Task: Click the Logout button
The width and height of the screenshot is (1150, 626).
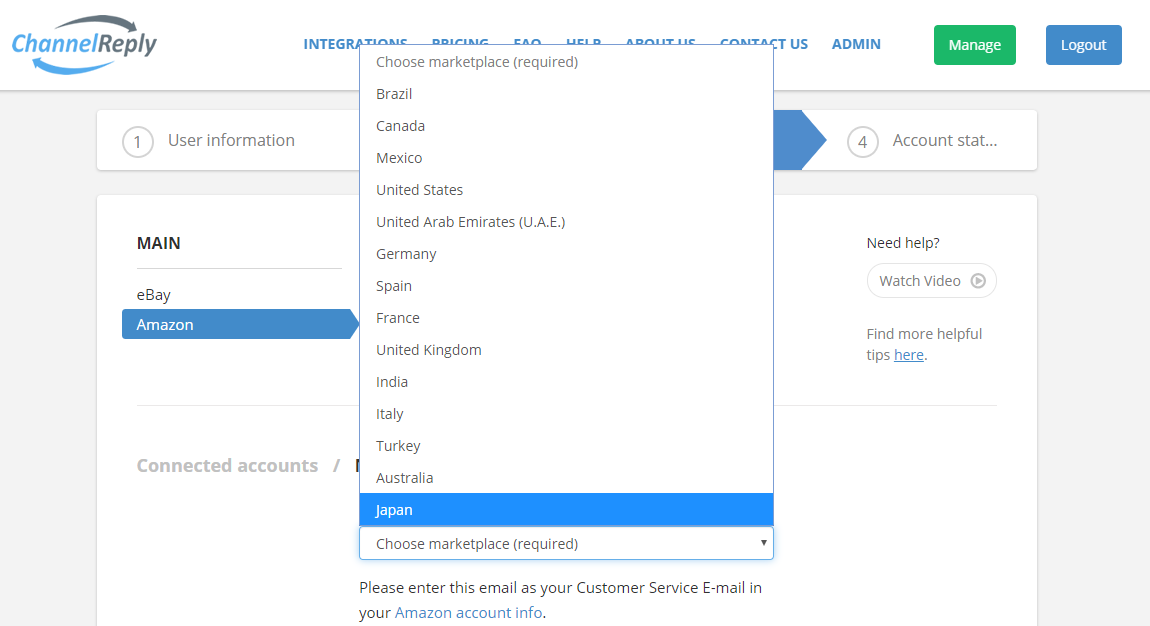Action: [x=1083, y=45]
